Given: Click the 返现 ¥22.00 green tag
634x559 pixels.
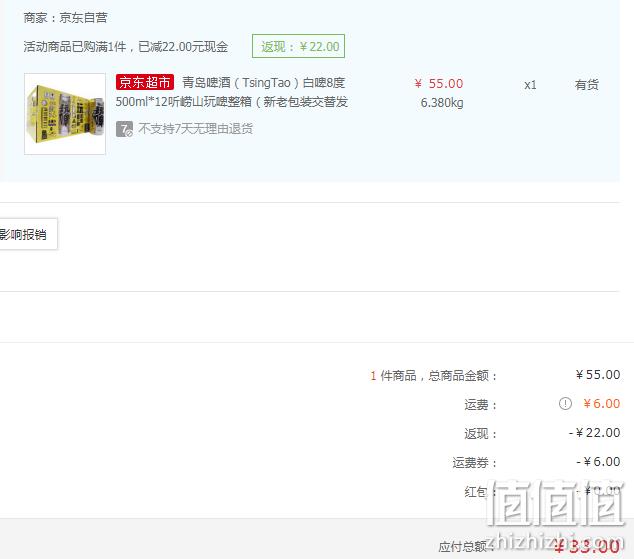Looking at the screenshot, I should tap(298, 46).
